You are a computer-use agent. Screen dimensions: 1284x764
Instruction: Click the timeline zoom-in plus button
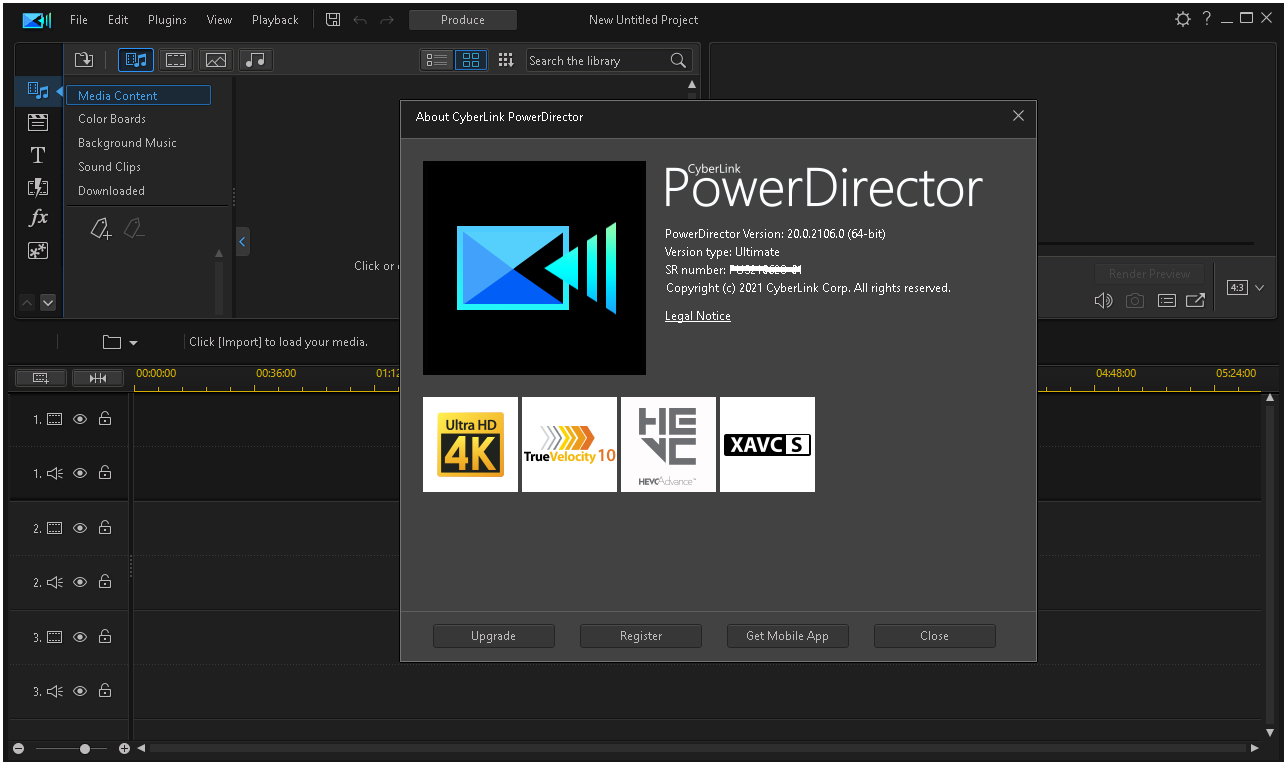point(124,748)
